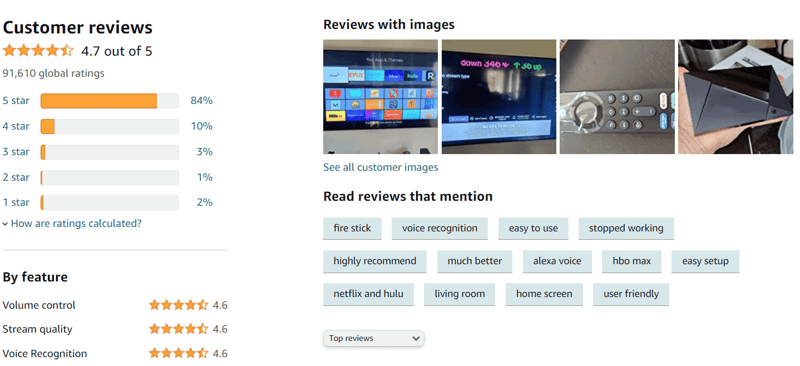Filter reviews mentioning easy setup
800x366 pixels.
coord(705,261)
